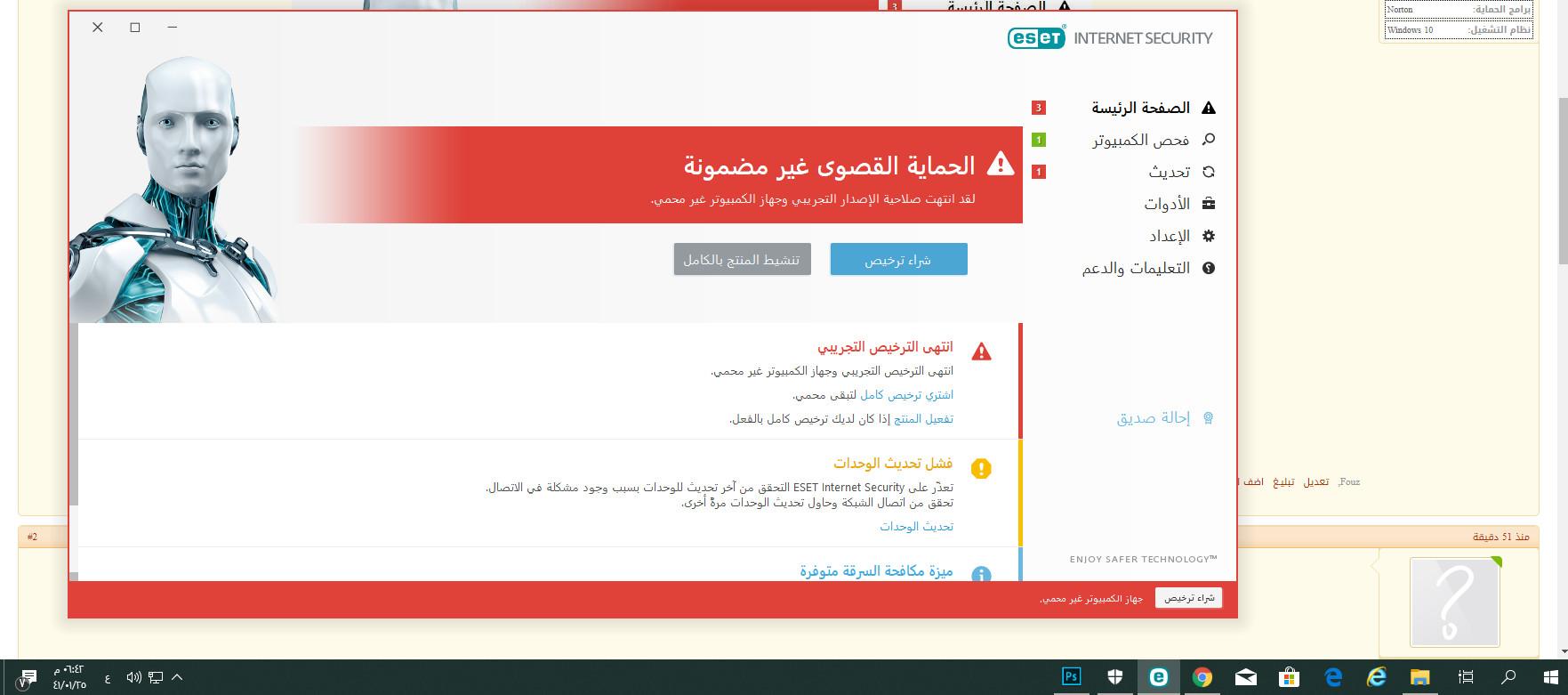
Task: Open Task View on the taskbar
Action: [1466, 677]
